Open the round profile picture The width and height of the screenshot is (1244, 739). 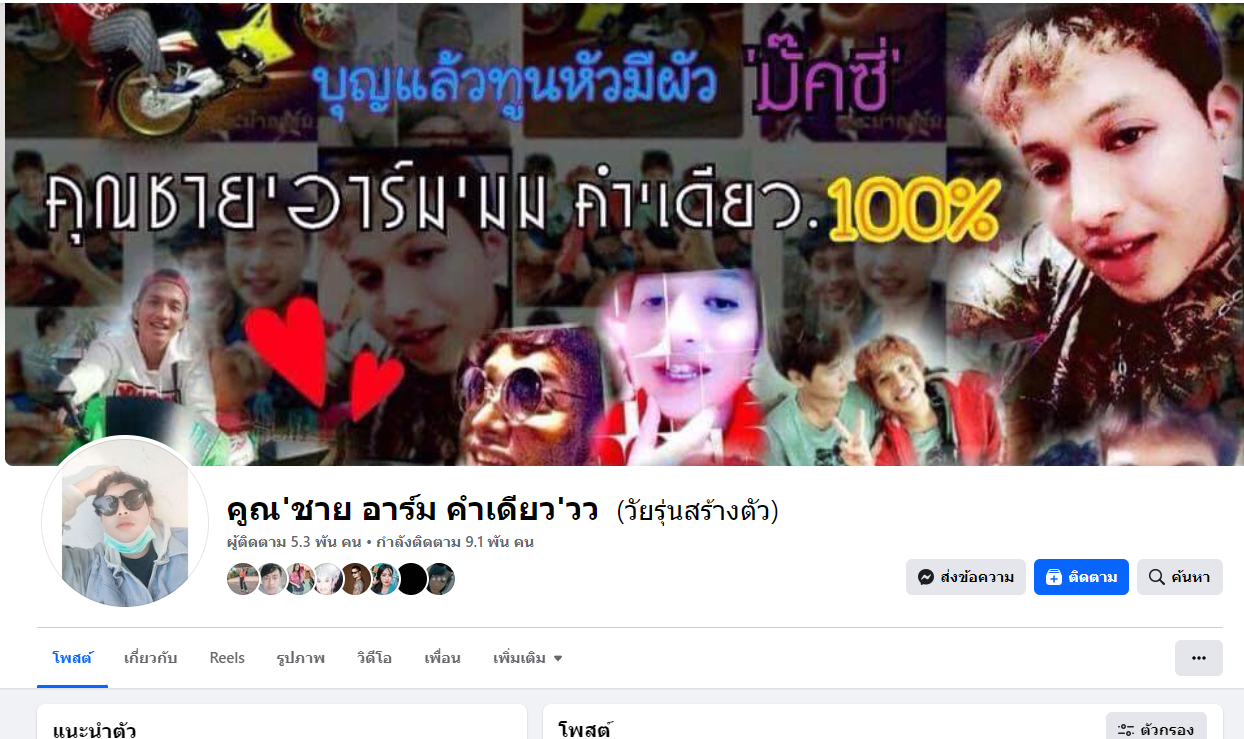pyautogui.click(x=125, y=522)
